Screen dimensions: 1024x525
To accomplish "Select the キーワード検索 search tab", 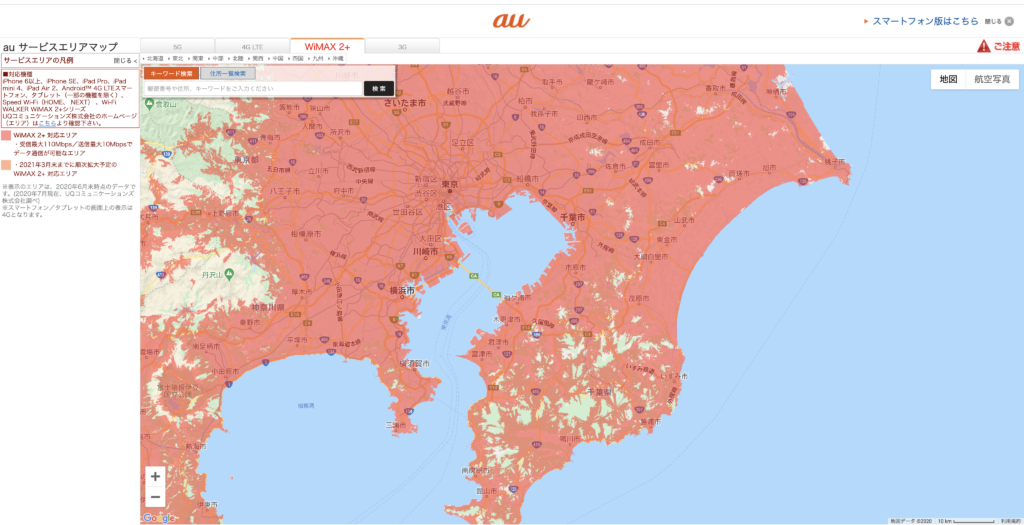I will (170, 74).
